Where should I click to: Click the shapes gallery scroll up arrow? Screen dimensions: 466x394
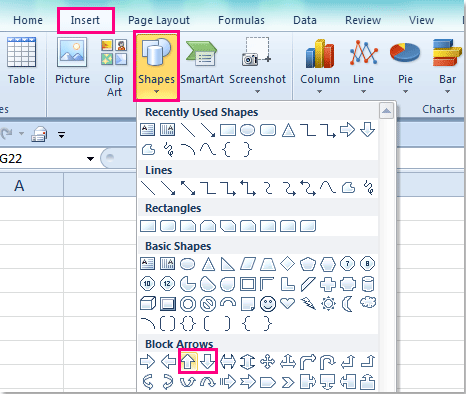(x=386, y=111)
